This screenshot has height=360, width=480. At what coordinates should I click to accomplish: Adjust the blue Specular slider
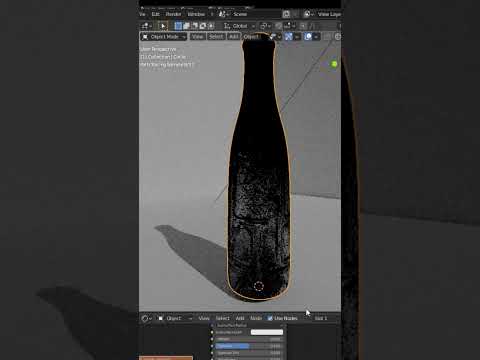(x=248, y=346)
